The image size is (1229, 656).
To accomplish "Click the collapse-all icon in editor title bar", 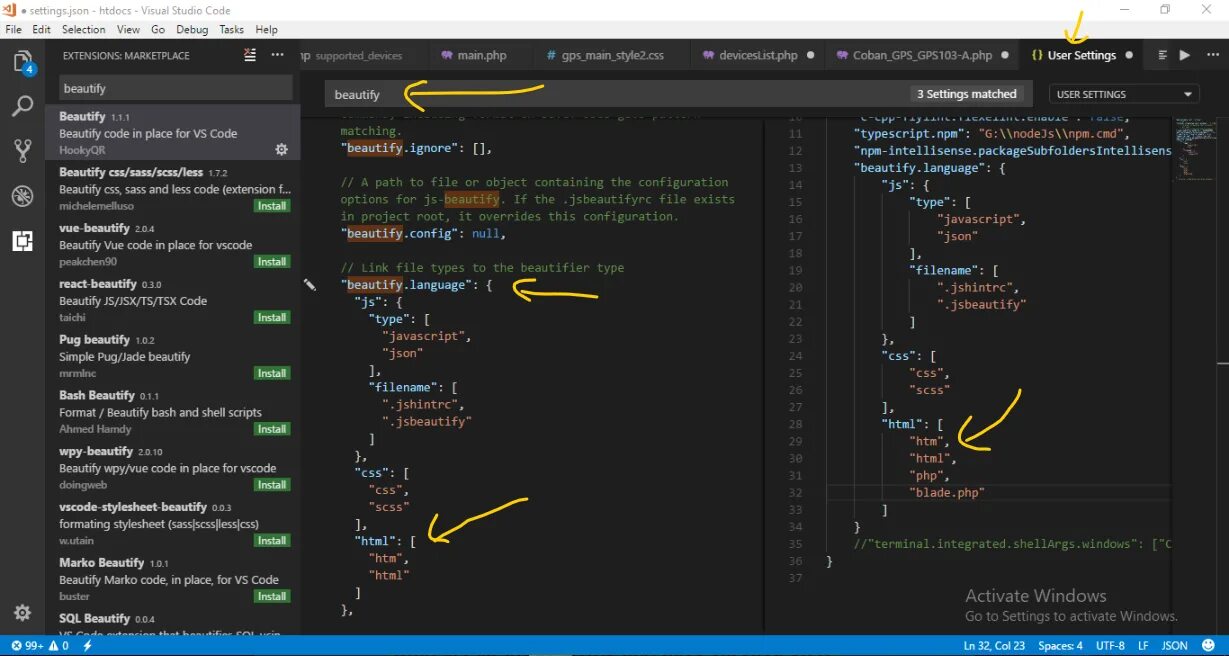I will coord(1162,56).
